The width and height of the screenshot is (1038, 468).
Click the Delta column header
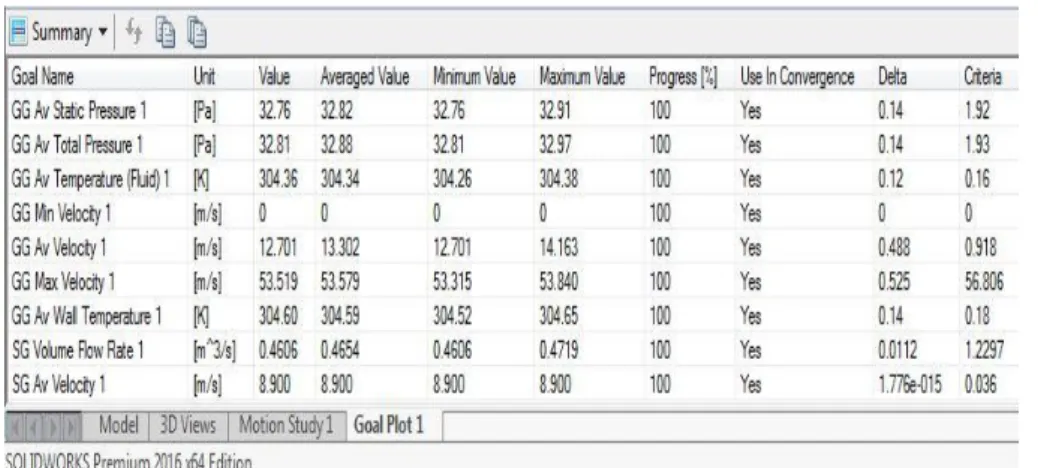[x=892, y=79]
